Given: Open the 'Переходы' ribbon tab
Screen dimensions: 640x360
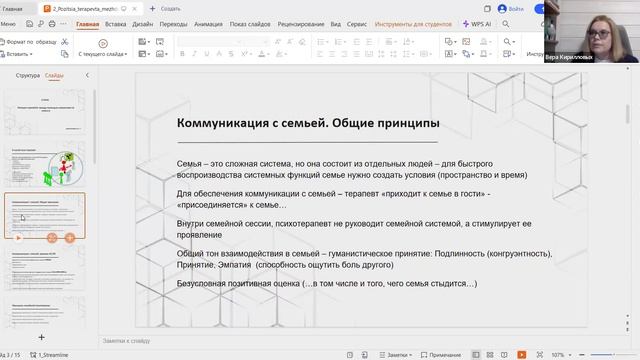Looking at the screenshot, I should pos(173,24).
